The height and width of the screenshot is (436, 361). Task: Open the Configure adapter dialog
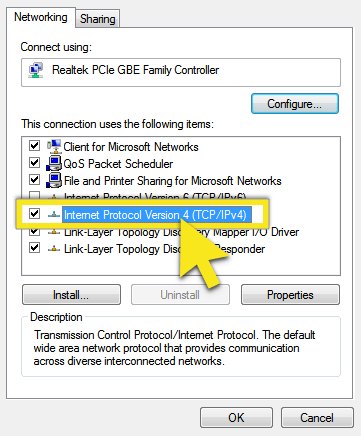click(295, 104)
